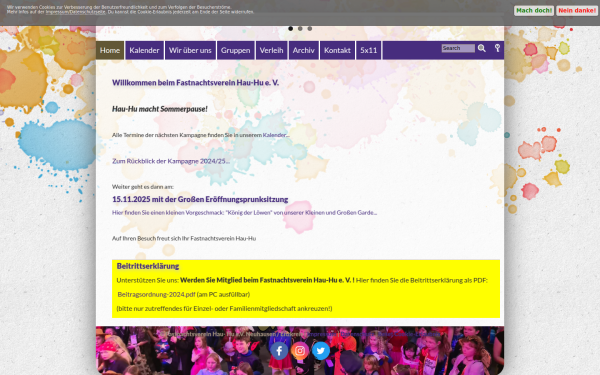Click the Datenschutz link in footer

tap(357, 334)
